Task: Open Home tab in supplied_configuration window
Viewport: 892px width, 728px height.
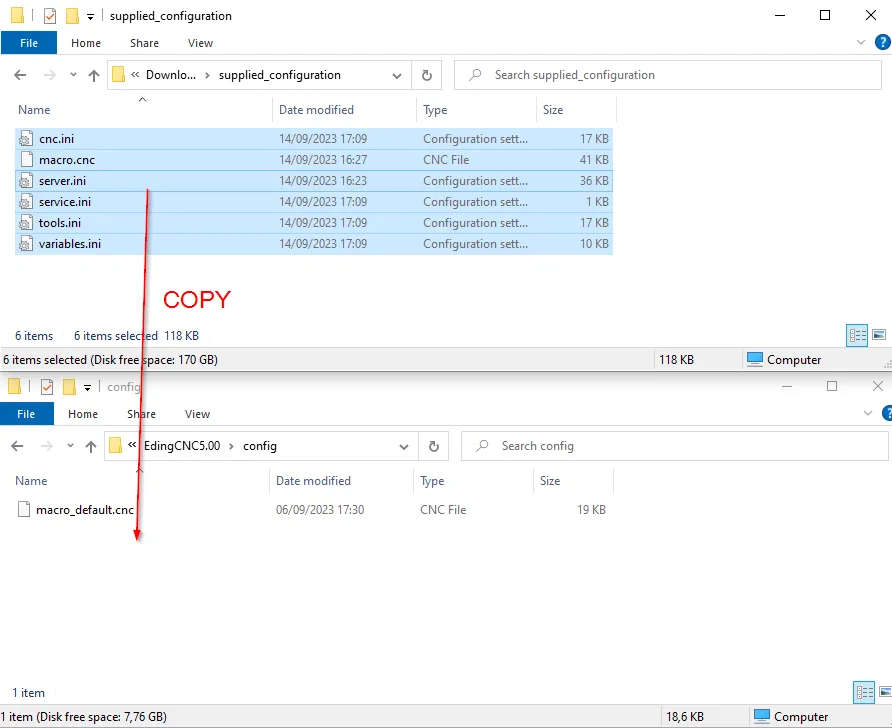Action: pos(86,43)
